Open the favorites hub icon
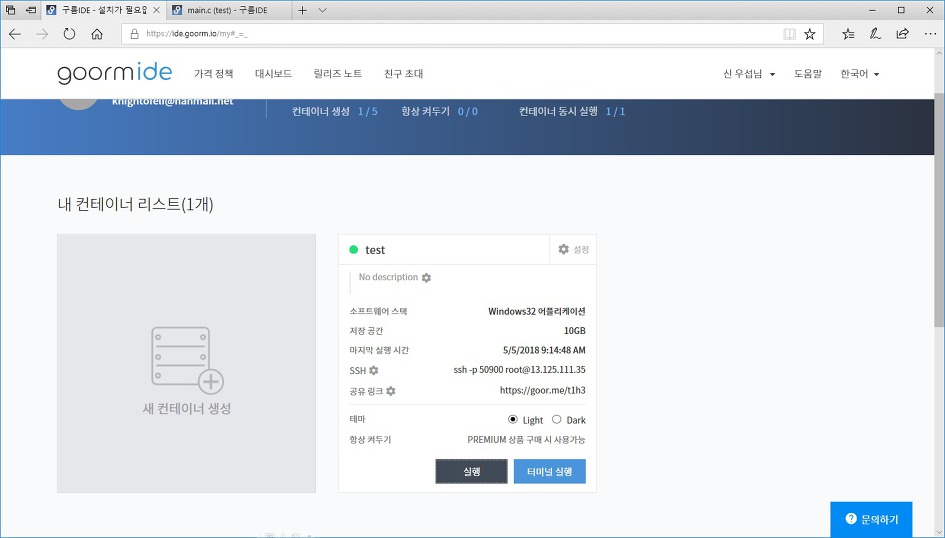 [848, 34]
